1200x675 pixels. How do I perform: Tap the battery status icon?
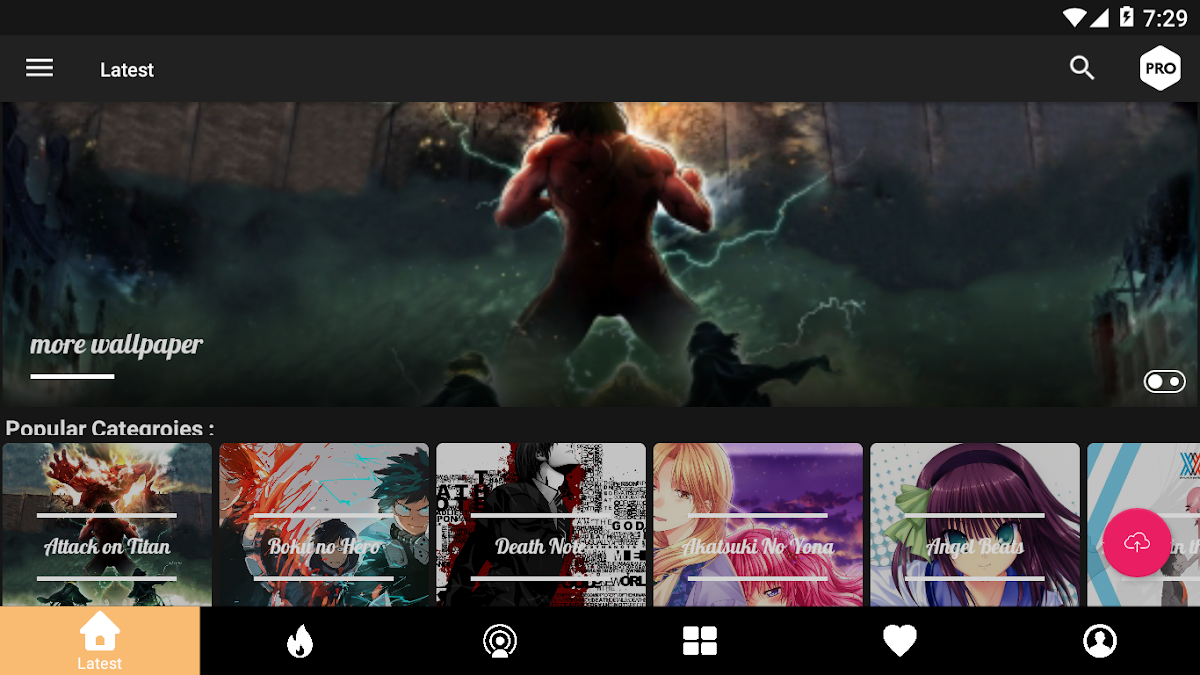(x=1127, y=17)
